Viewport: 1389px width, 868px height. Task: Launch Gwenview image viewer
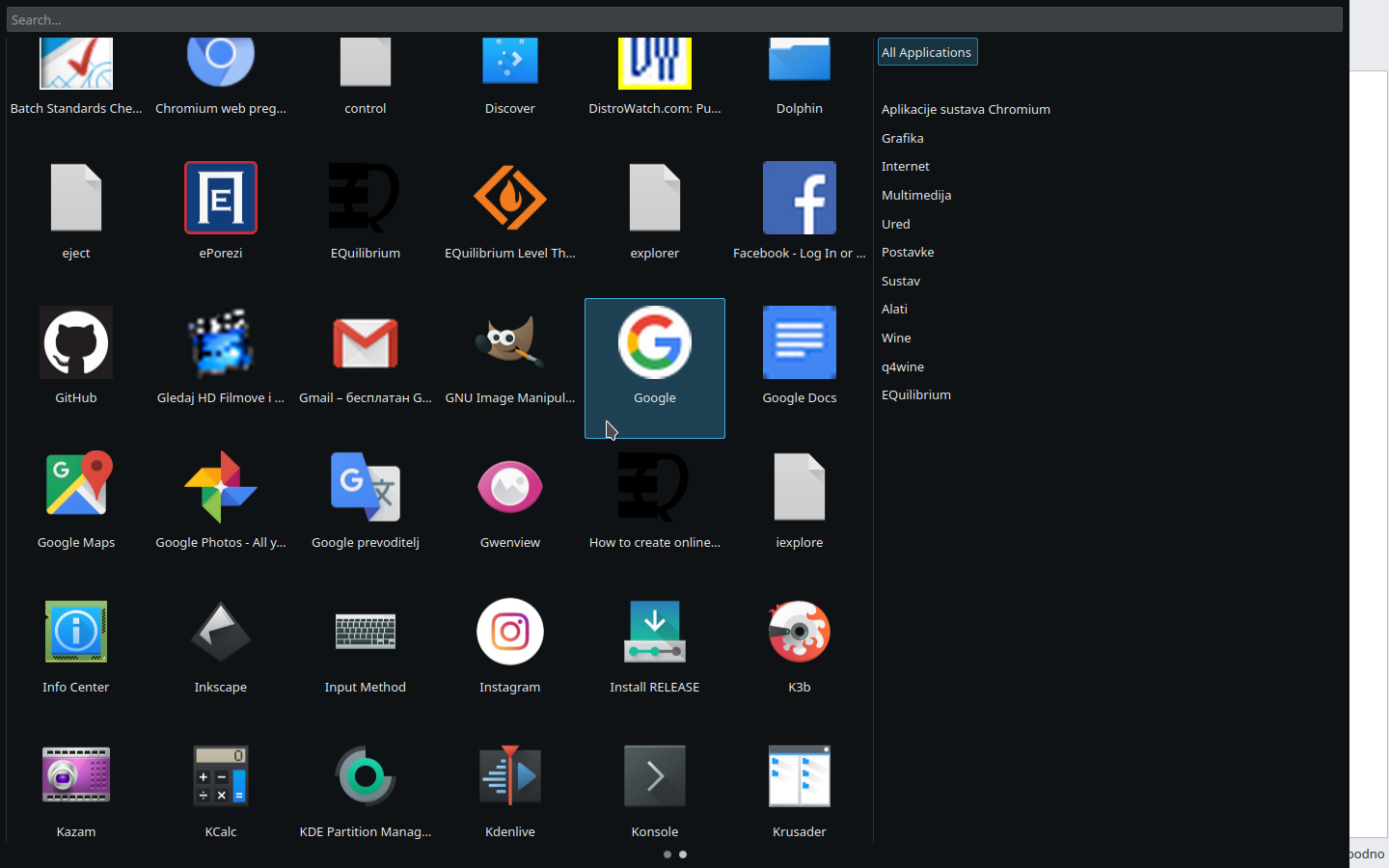point(510,487)
